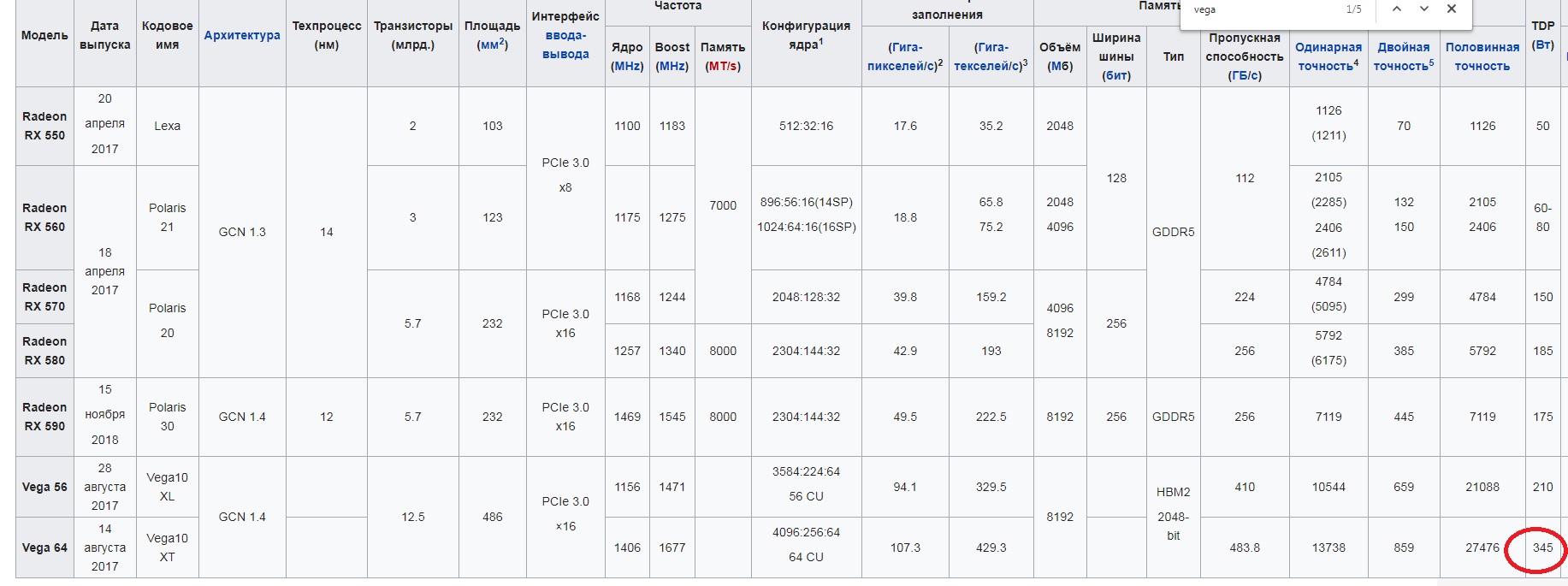1568x586 pixels.
Task: Click the '27476' half precision value
Action: click(1482, 548)
